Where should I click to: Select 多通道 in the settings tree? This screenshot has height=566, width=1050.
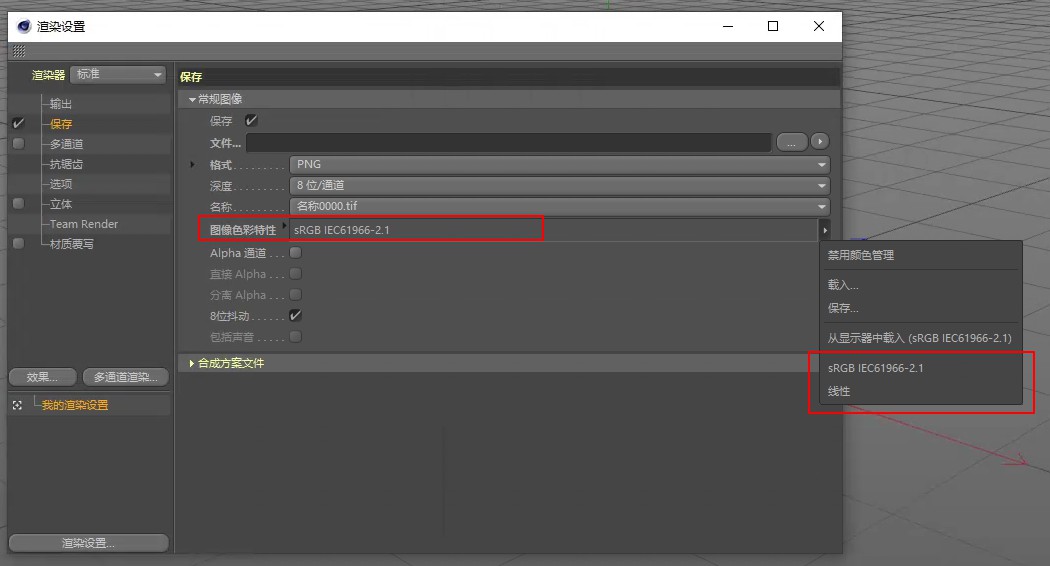click(66, 144)
